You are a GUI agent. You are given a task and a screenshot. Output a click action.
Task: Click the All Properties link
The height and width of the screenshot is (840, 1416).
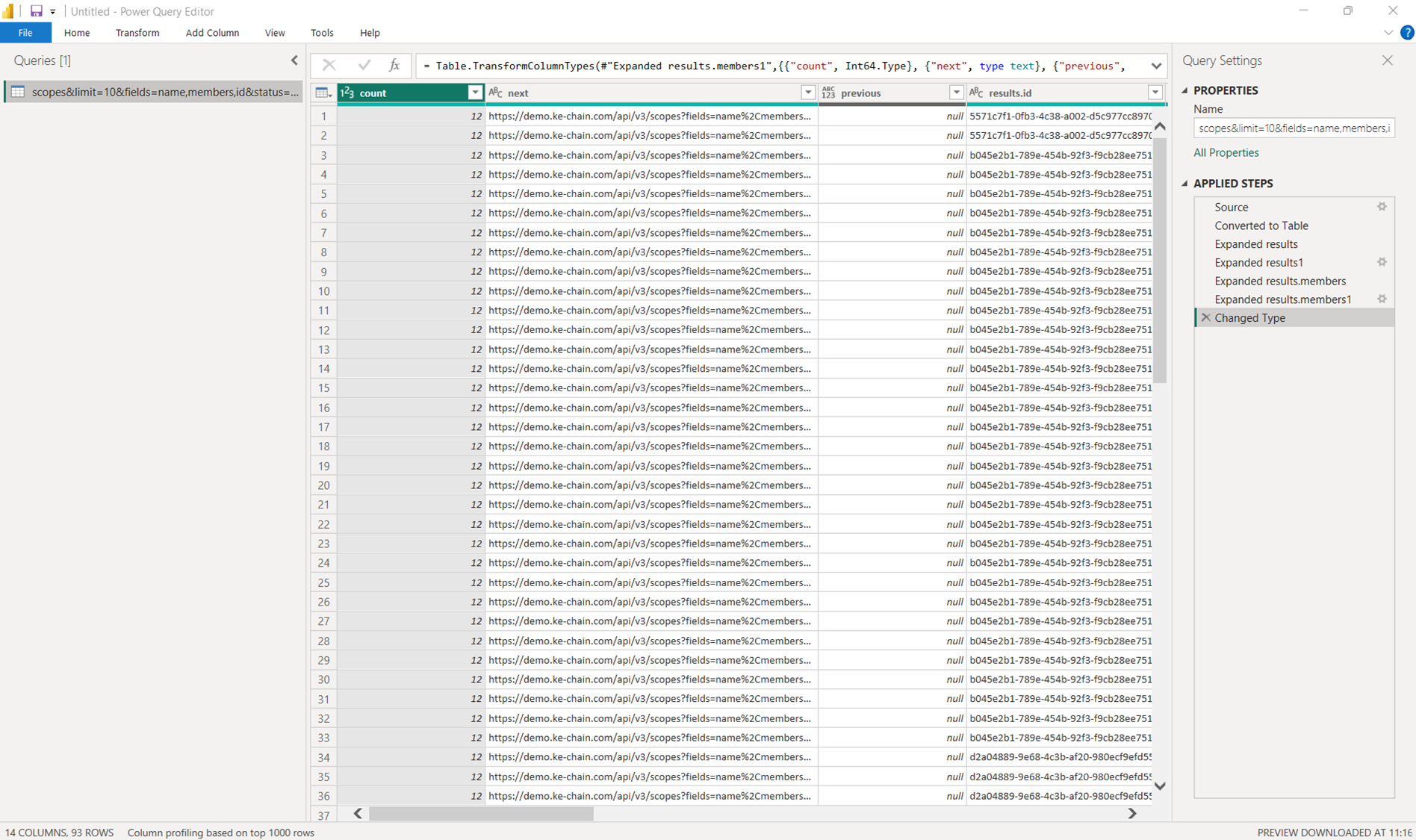1226,152
